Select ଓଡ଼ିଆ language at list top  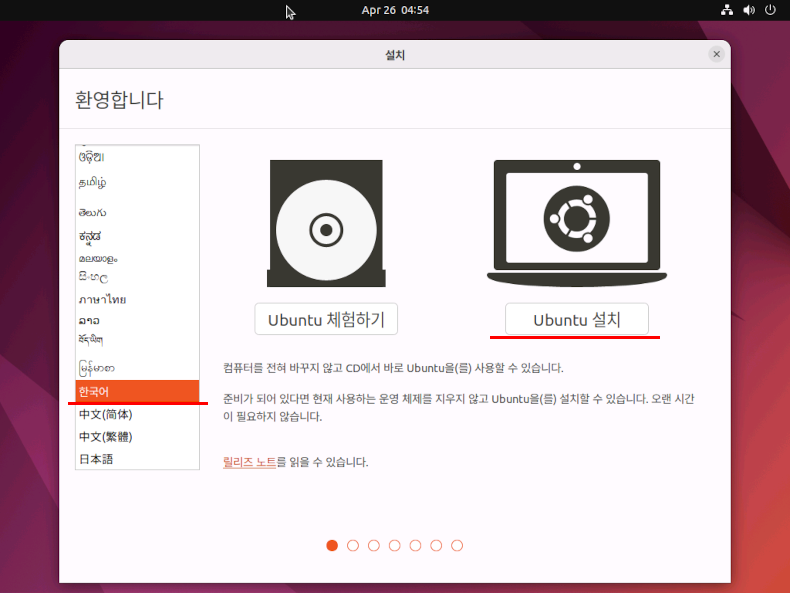click(137, 157)
